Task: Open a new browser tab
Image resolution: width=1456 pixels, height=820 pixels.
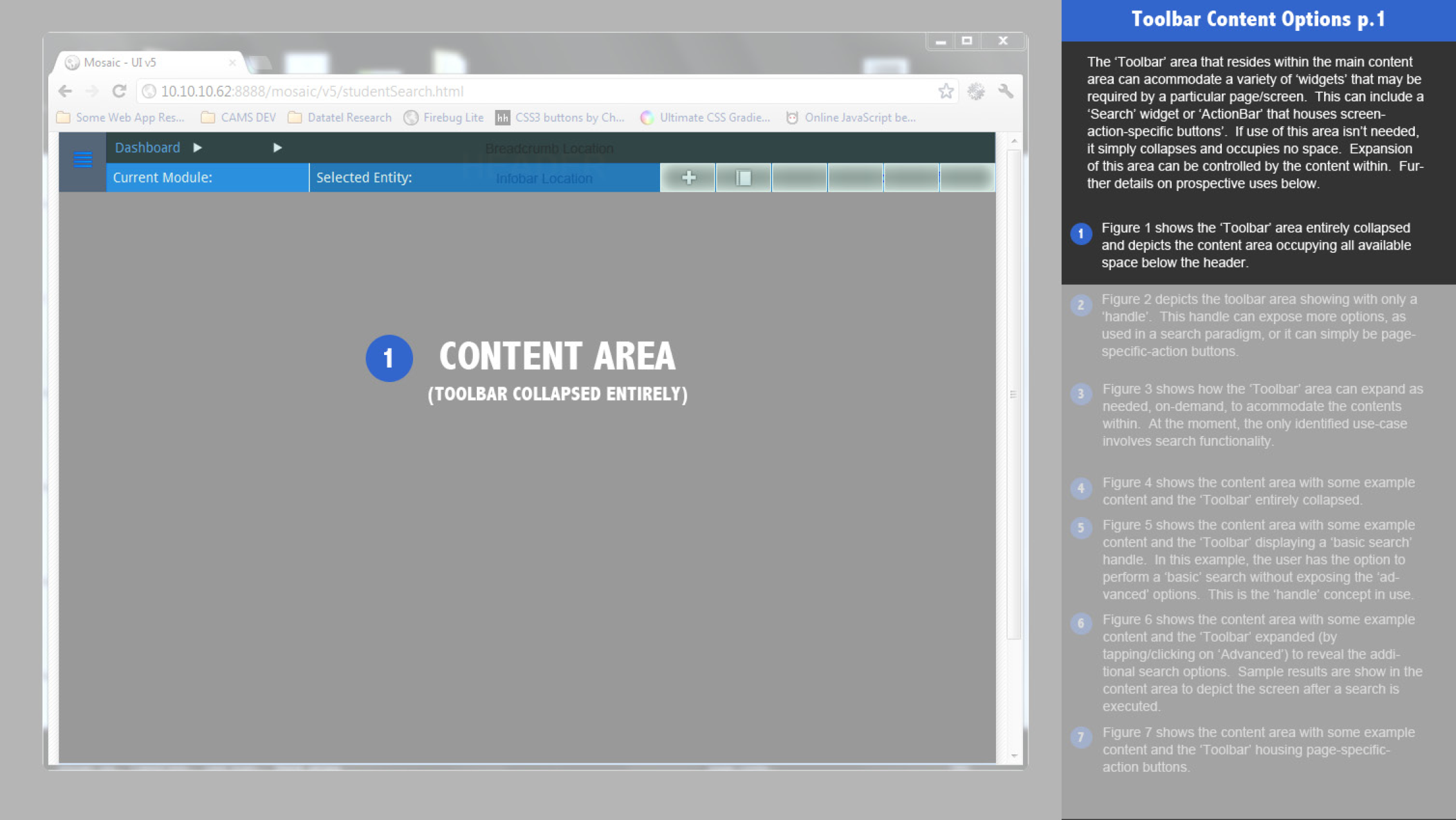Action: coord(260,63)
